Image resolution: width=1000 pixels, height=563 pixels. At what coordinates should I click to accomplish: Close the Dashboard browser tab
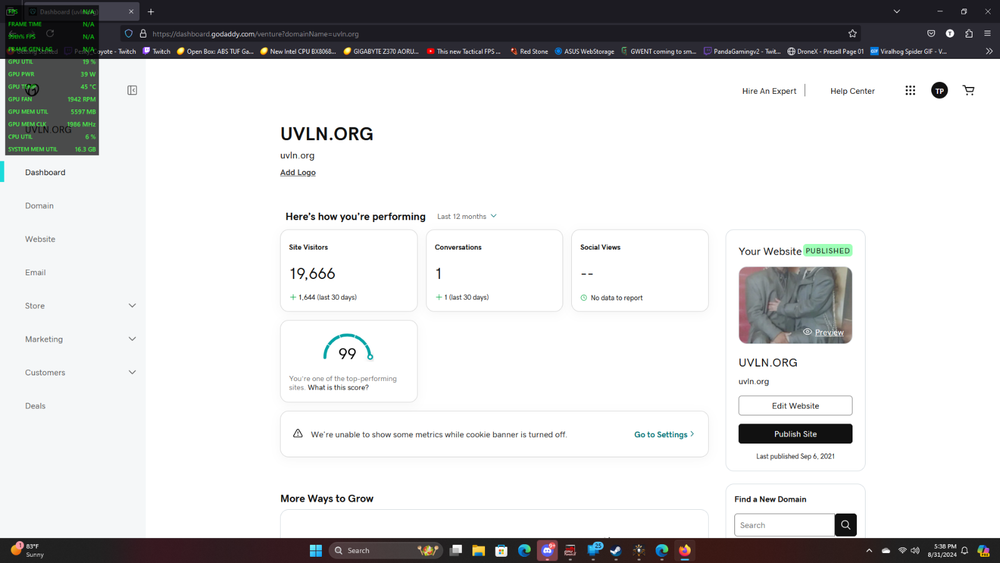point(131,11)
